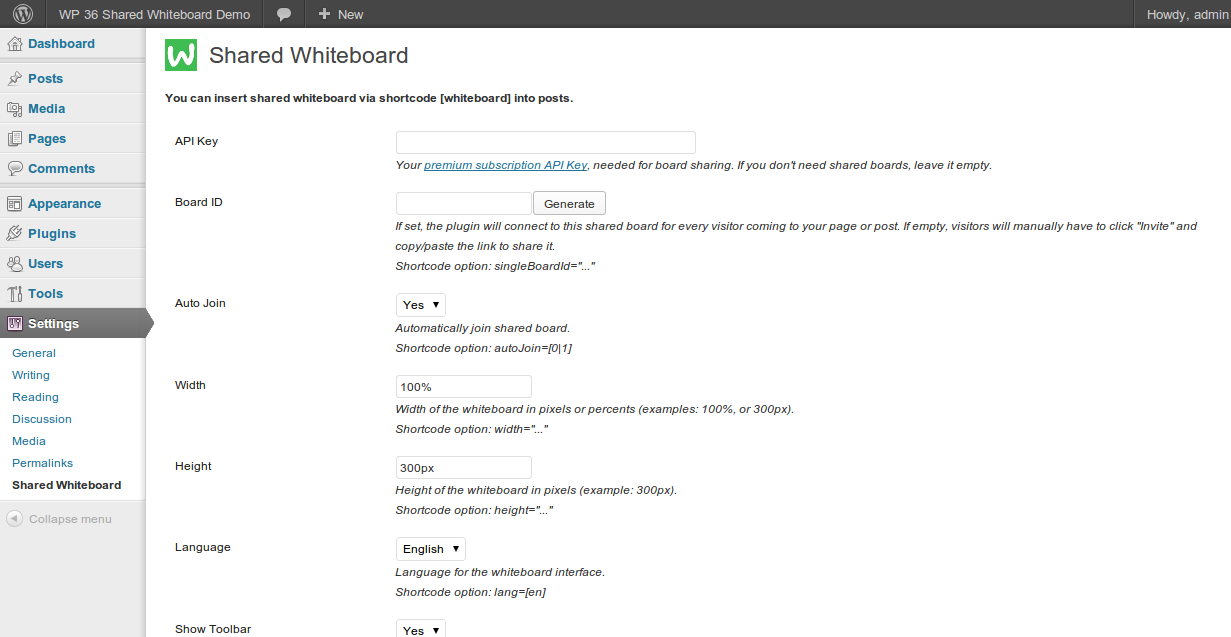Screen dimensions: 1231x637
Task: Go to Discussion settings submenu
Action: click(x=42, y=419)
